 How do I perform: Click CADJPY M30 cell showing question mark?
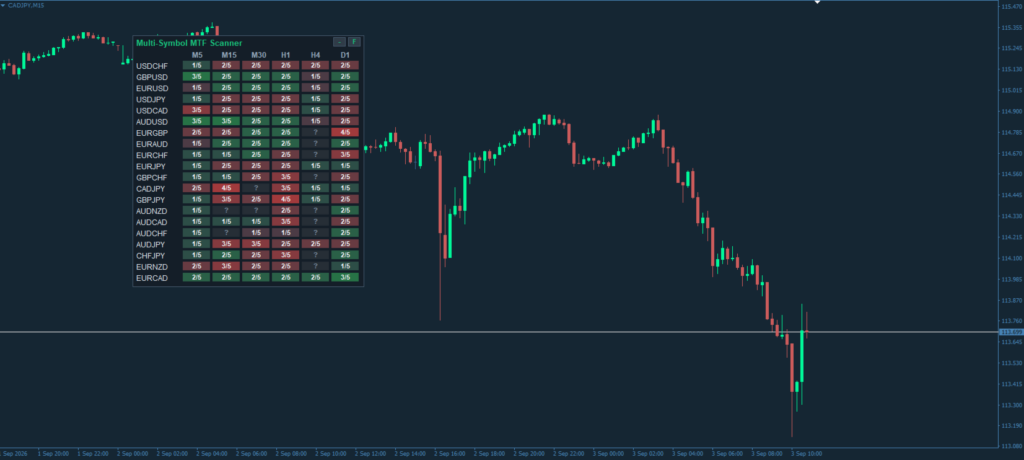coord(256,188)
